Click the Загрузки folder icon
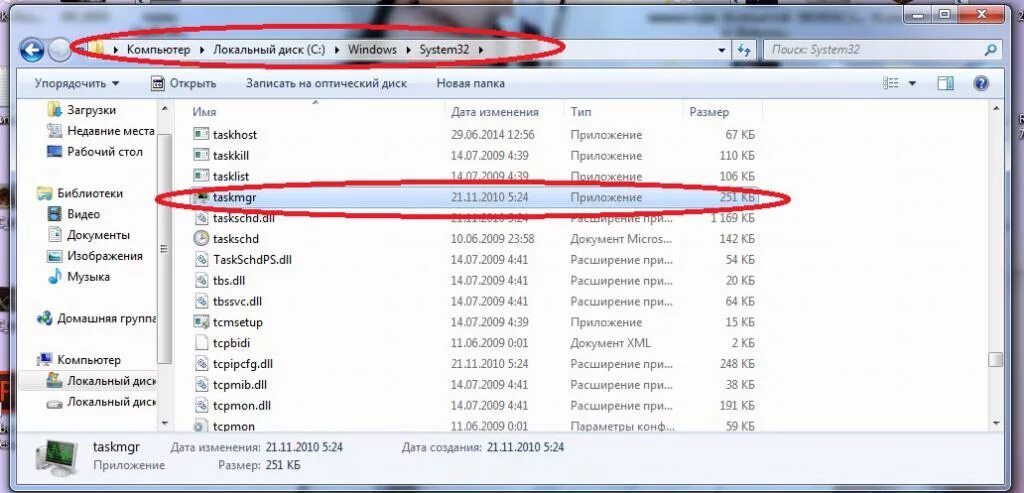The width and height of the screenshot is (1024, 493). tap(54, 110)
